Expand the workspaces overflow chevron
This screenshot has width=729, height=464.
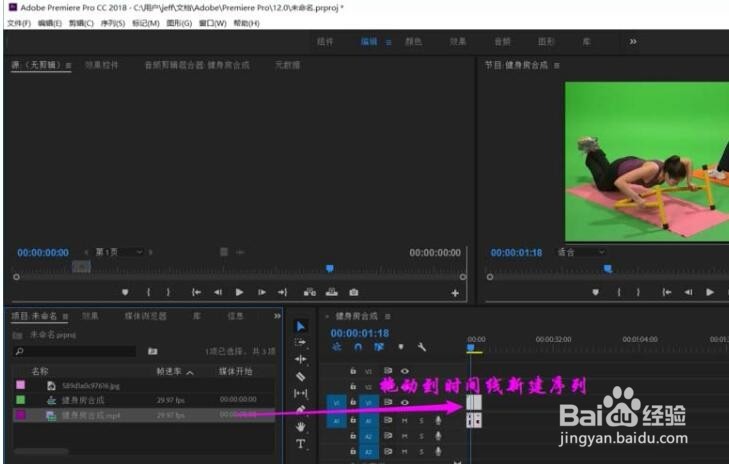click(633, 42)
